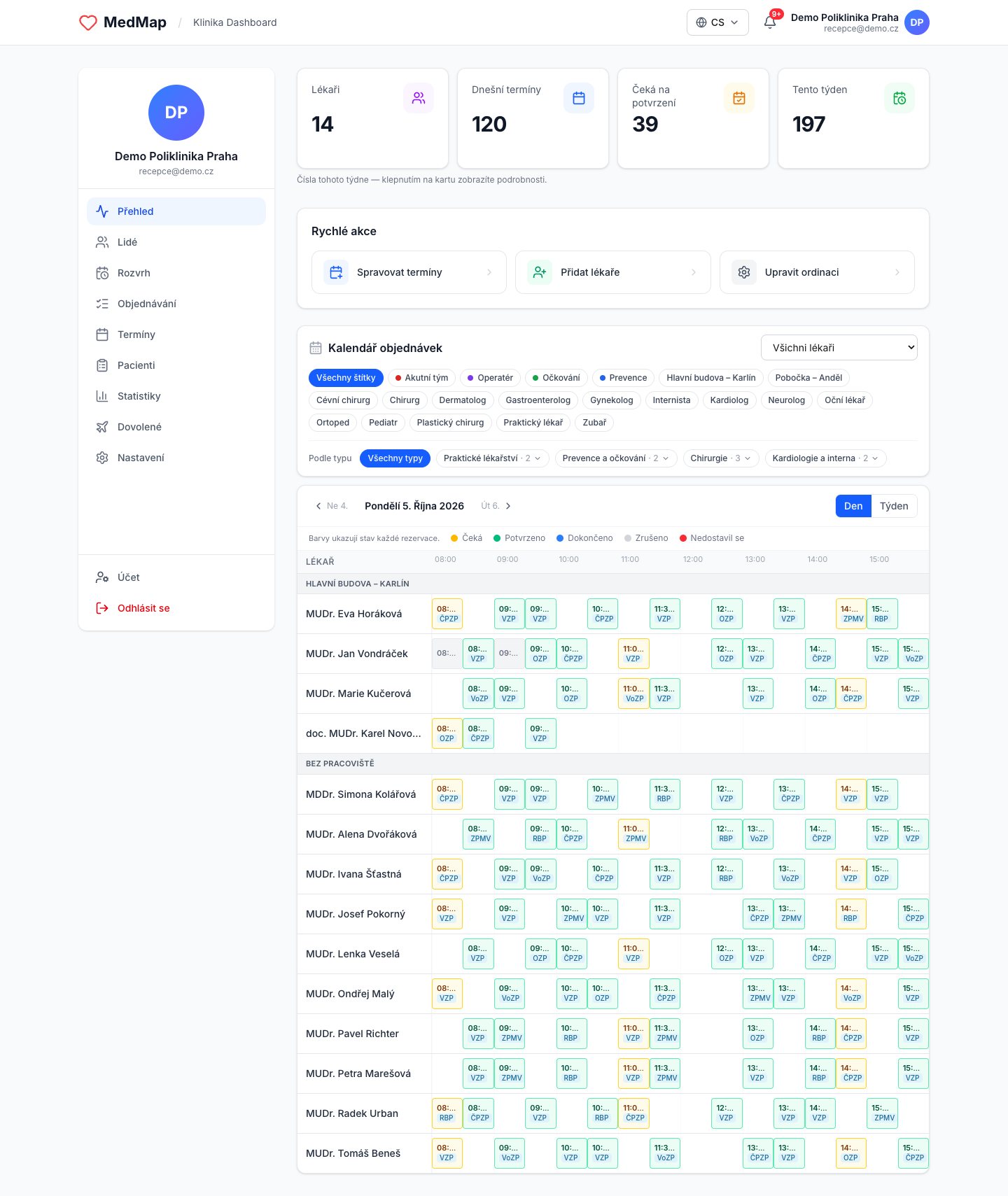
Task: Click the MedMap heart logo icon
Action: [88, 23]
